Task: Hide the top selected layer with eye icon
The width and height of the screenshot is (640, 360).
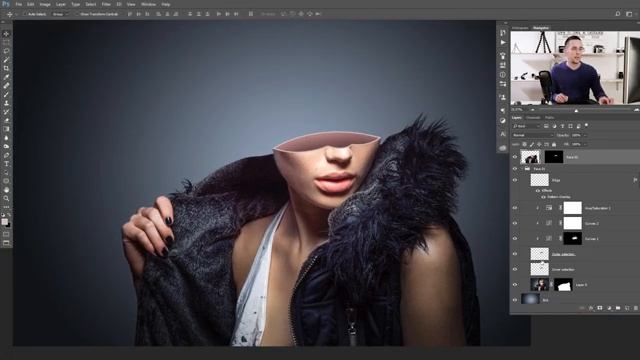Action: [515, 157]
